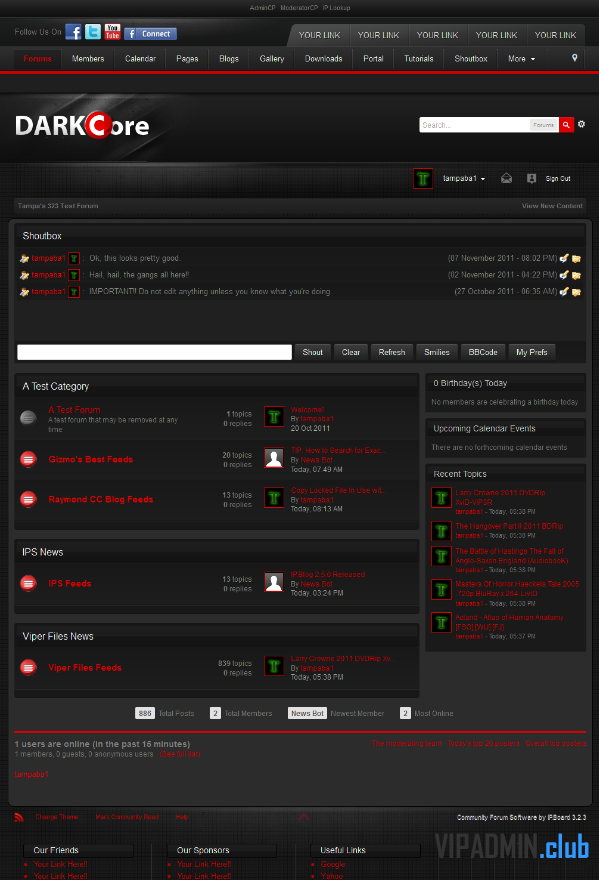Click the shoutbox message input field
This screenshot has width=599, height=880.
pos(154,352)
